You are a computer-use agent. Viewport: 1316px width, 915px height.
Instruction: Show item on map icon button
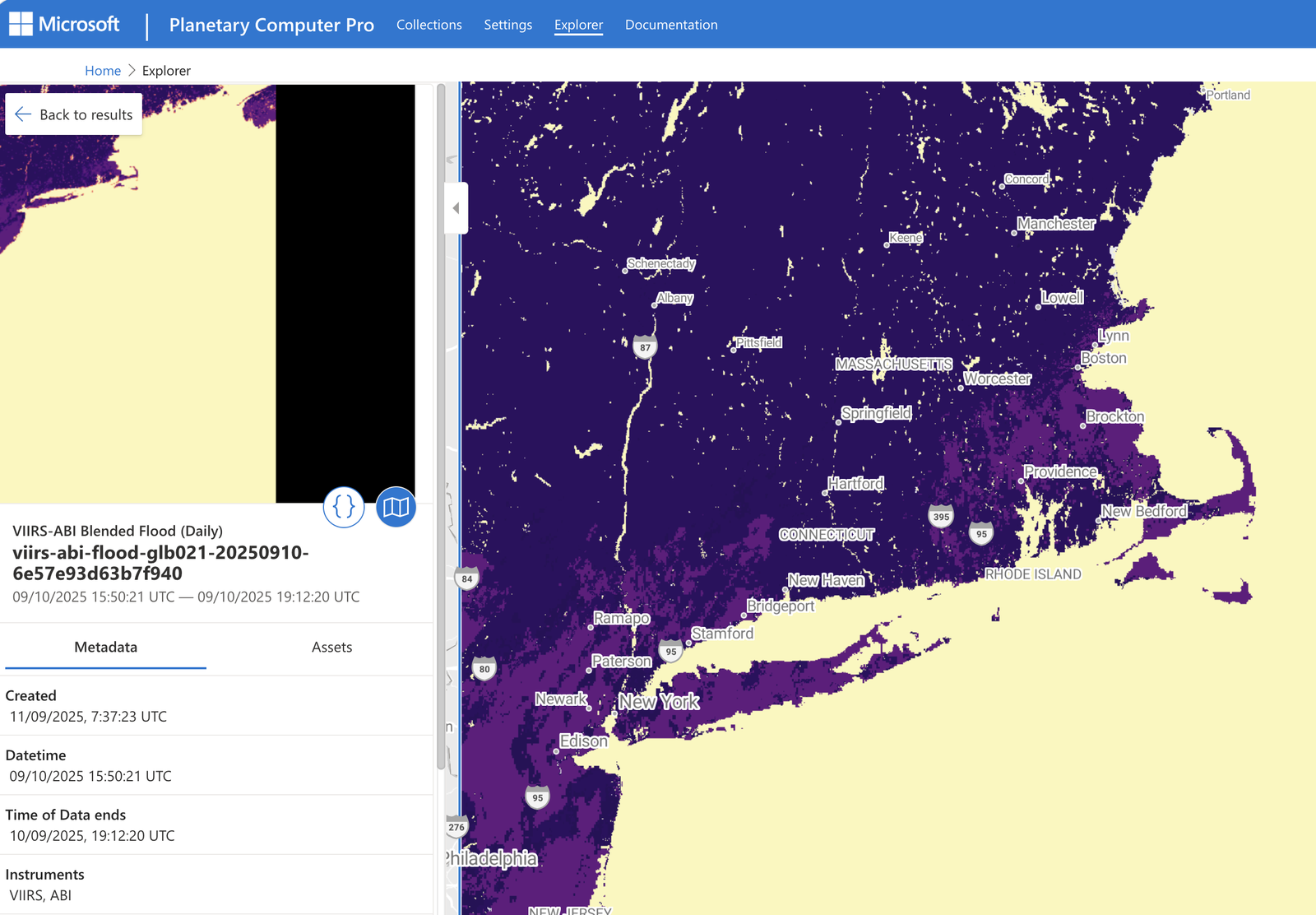click(x=396, y=507)
